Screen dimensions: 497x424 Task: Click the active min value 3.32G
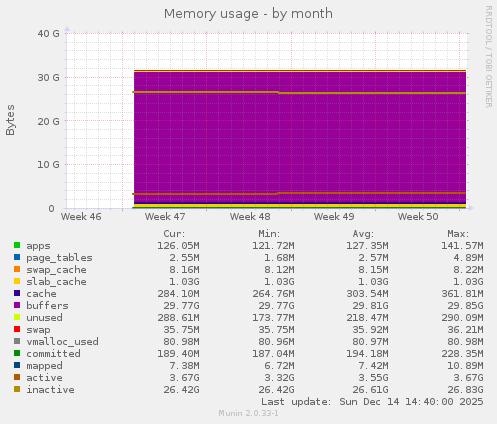[279, 378]
